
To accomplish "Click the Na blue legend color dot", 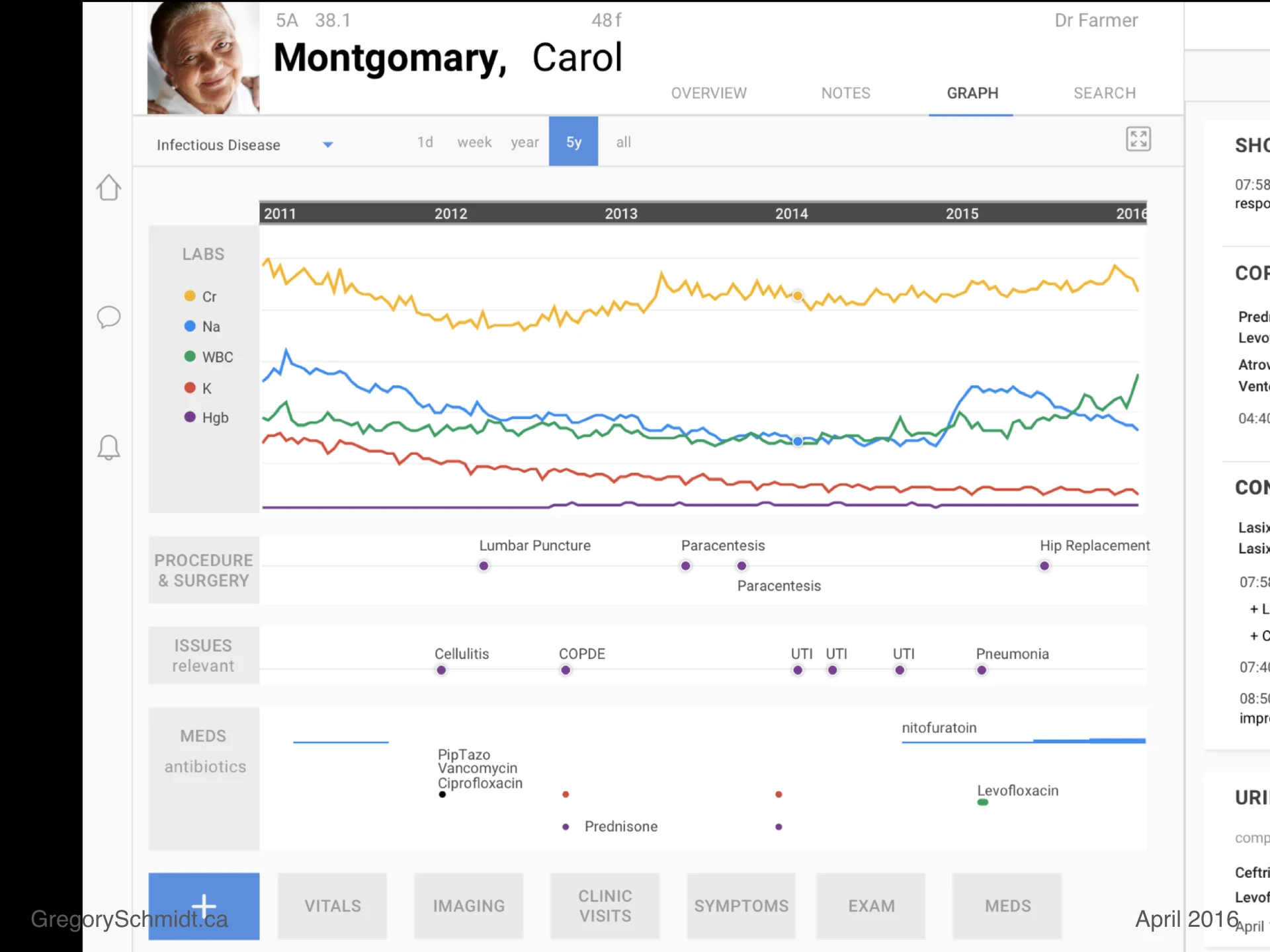I will (190, 326).
